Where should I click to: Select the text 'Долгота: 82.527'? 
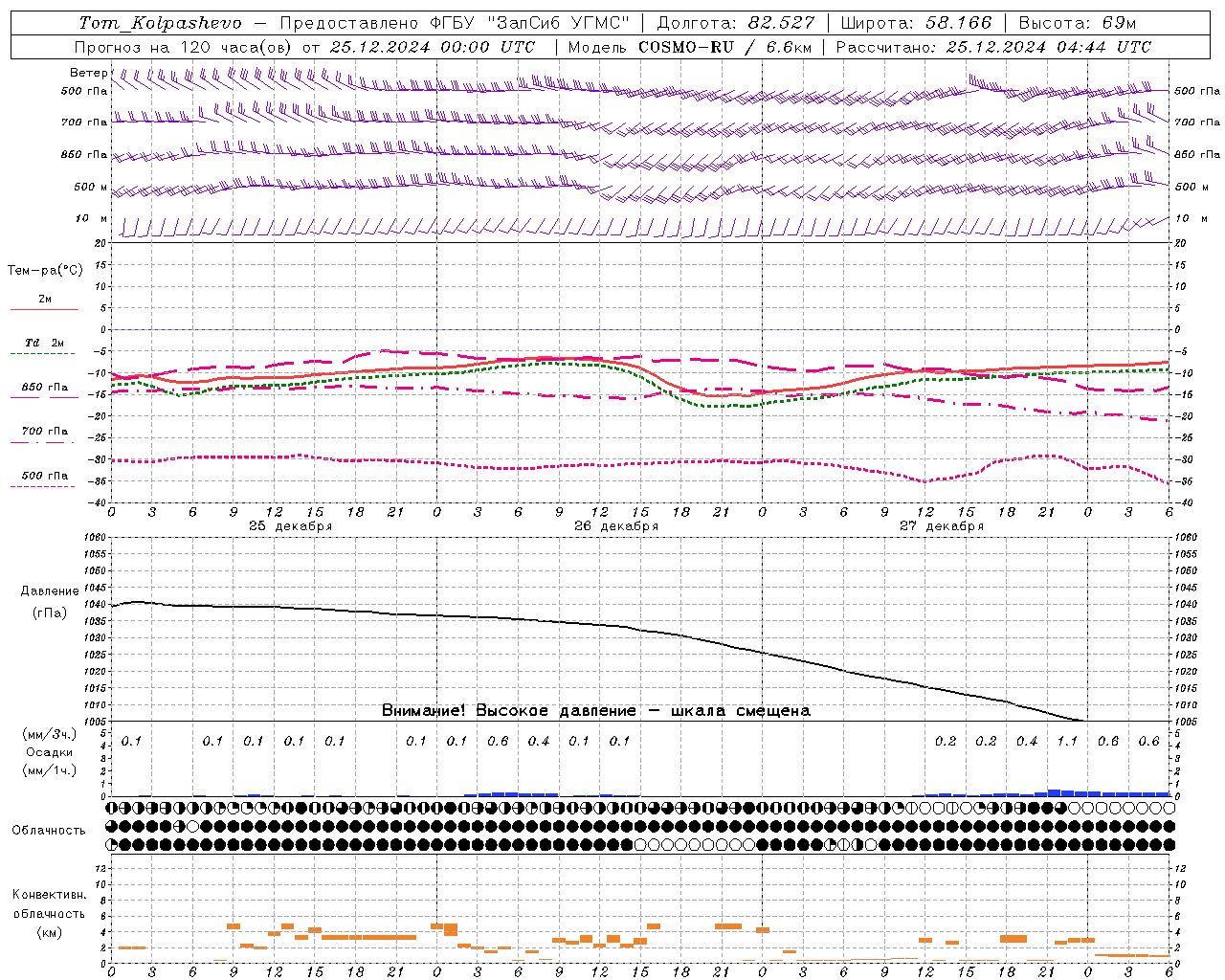coord(736,23)
